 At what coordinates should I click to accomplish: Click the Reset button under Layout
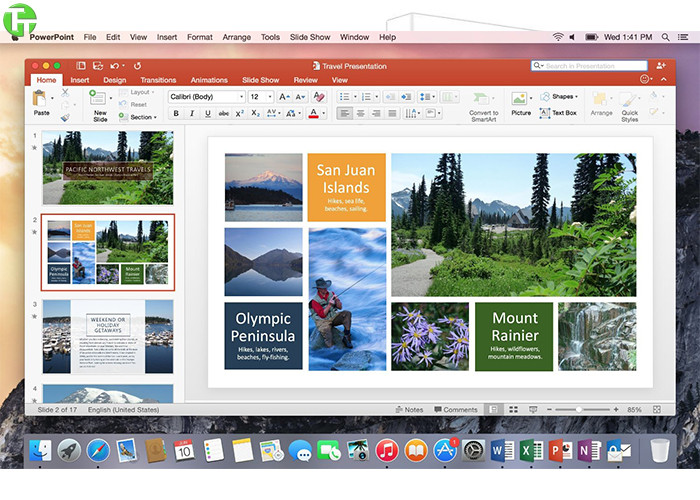137,104
